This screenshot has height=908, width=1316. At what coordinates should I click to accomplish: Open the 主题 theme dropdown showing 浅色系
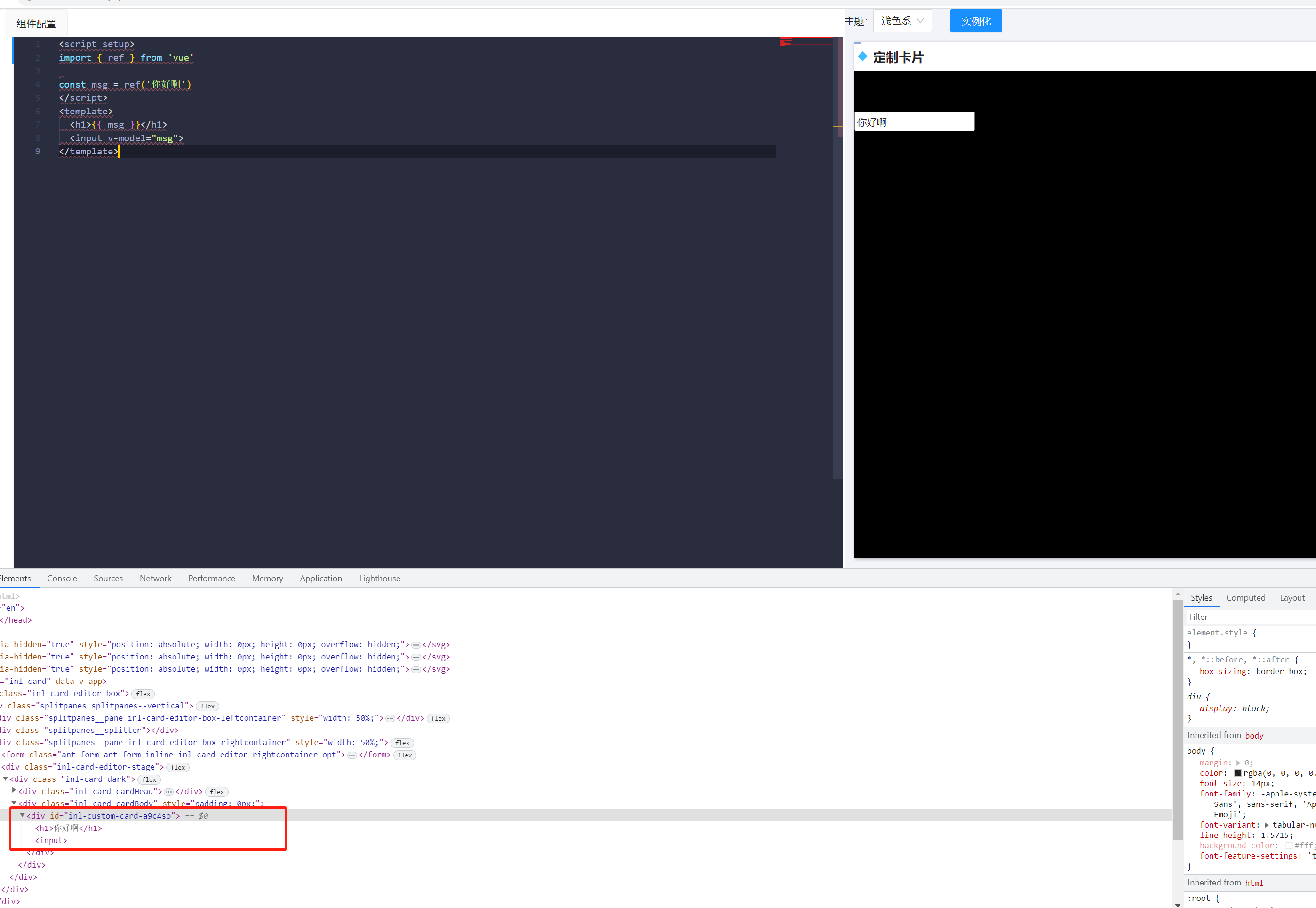coord(902,21)
